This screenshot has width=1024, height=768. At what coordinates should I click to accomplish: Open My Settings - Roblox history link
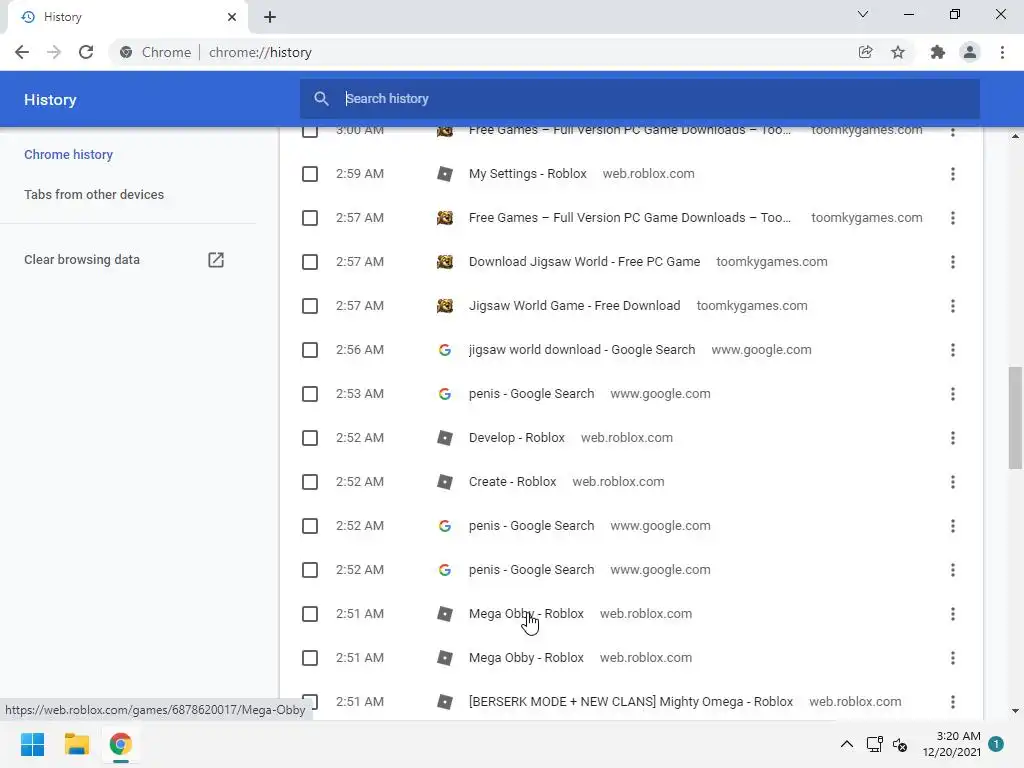(x=528, y=174)
